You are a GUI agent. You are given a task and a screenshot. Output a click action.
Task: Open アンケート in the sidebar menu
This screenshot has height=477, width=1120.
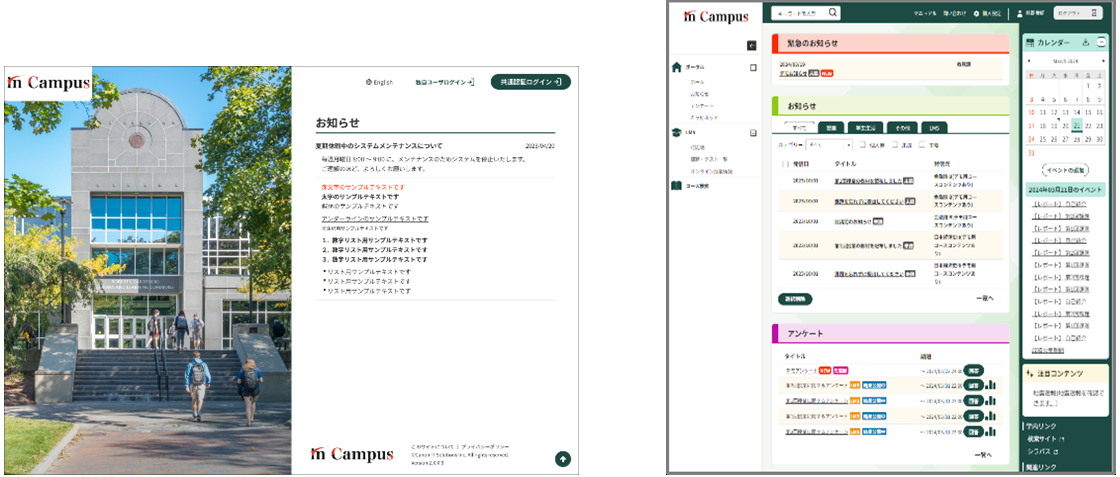[701, 105]
